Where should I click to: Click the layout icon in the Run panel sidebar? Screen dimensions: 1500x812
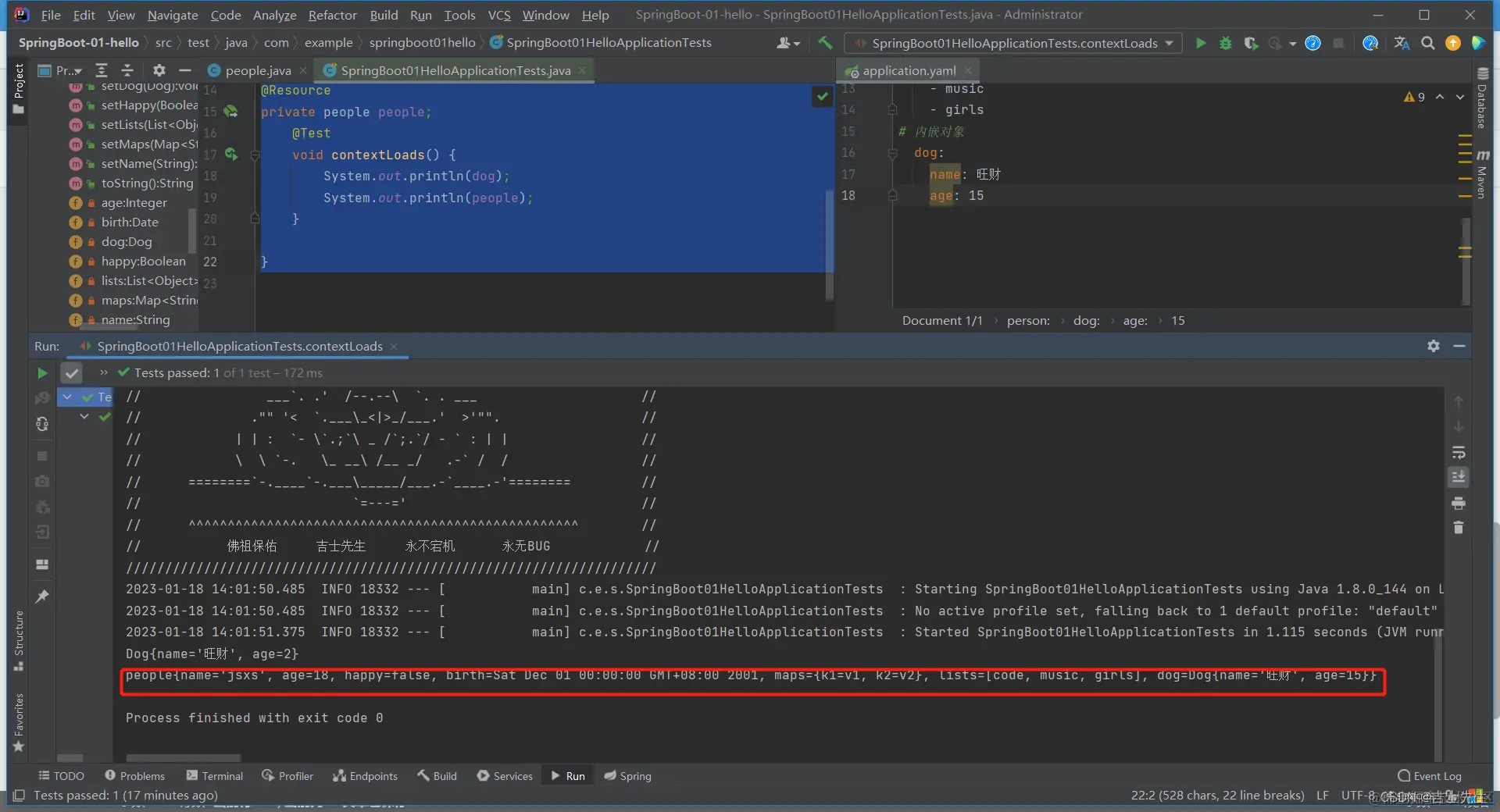(42, 564)
